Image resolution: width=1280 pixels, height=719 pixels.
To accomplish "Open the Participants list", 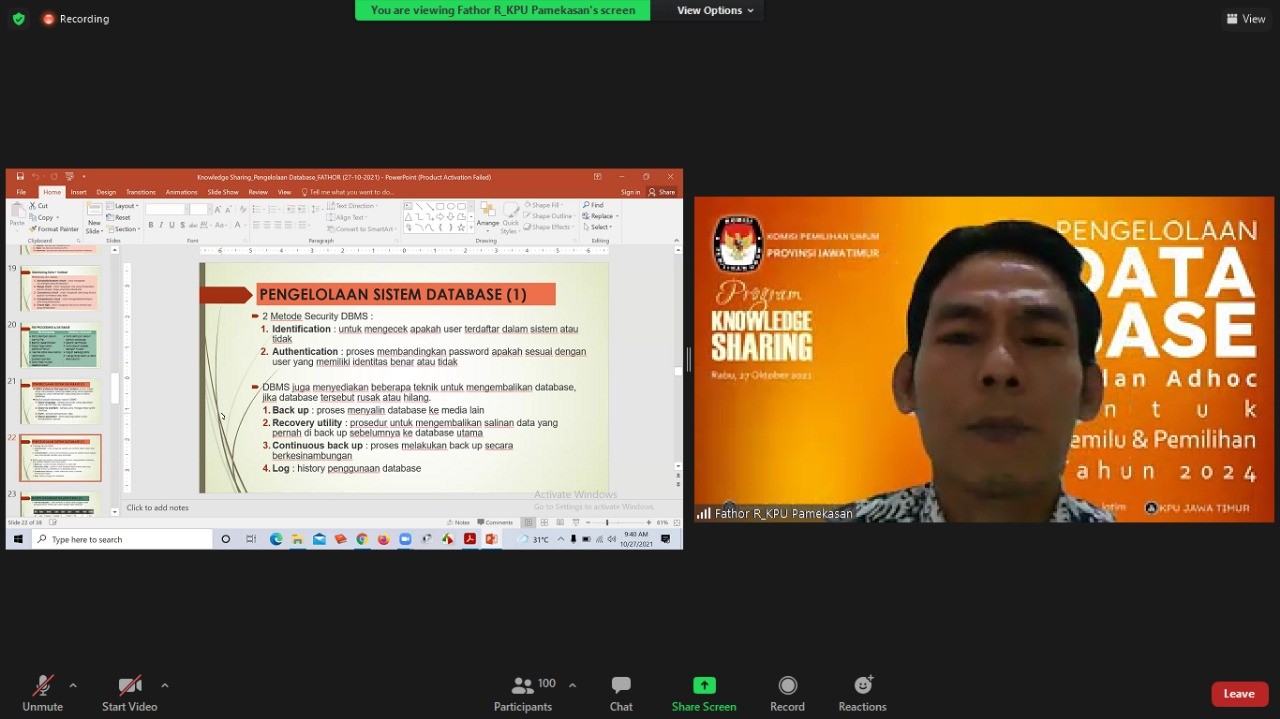I will (523, 693).
